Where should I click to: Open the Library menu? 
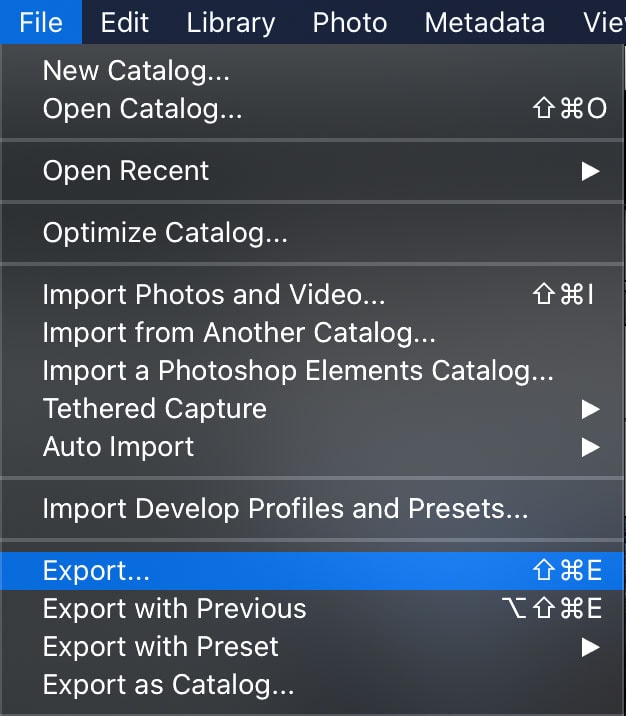(x=231, y=22)
